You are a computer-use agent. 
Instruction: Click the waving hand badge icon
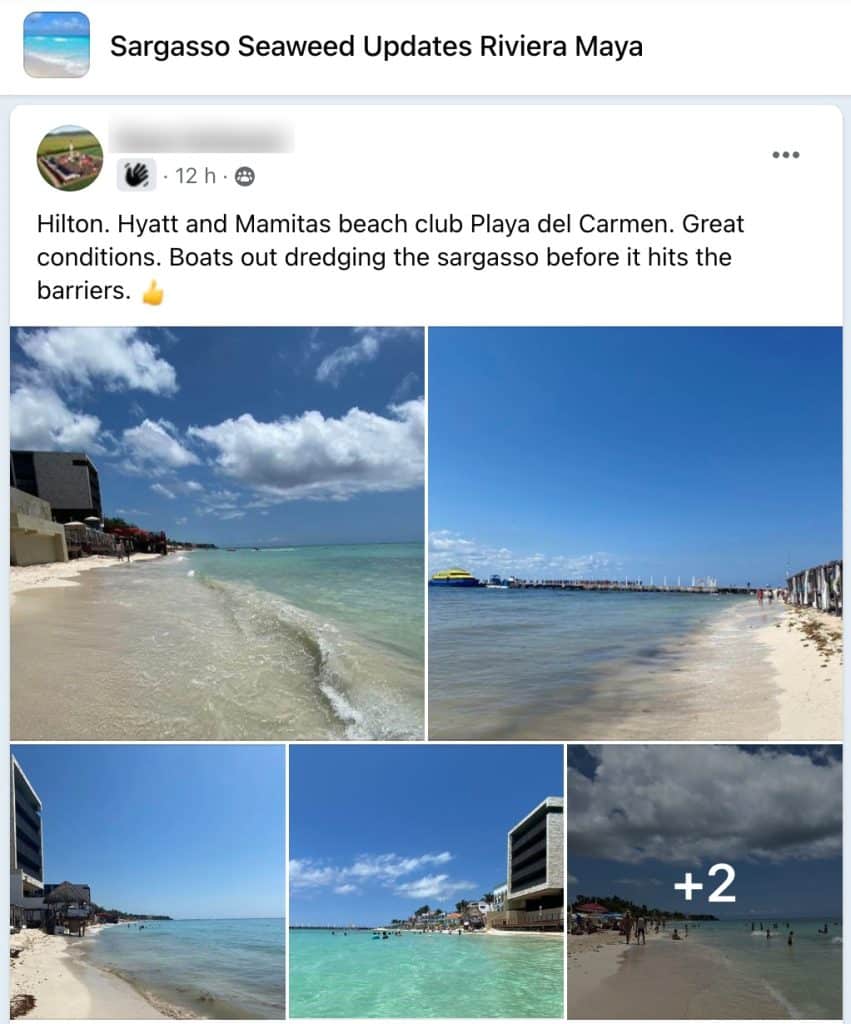pos(136,175)
